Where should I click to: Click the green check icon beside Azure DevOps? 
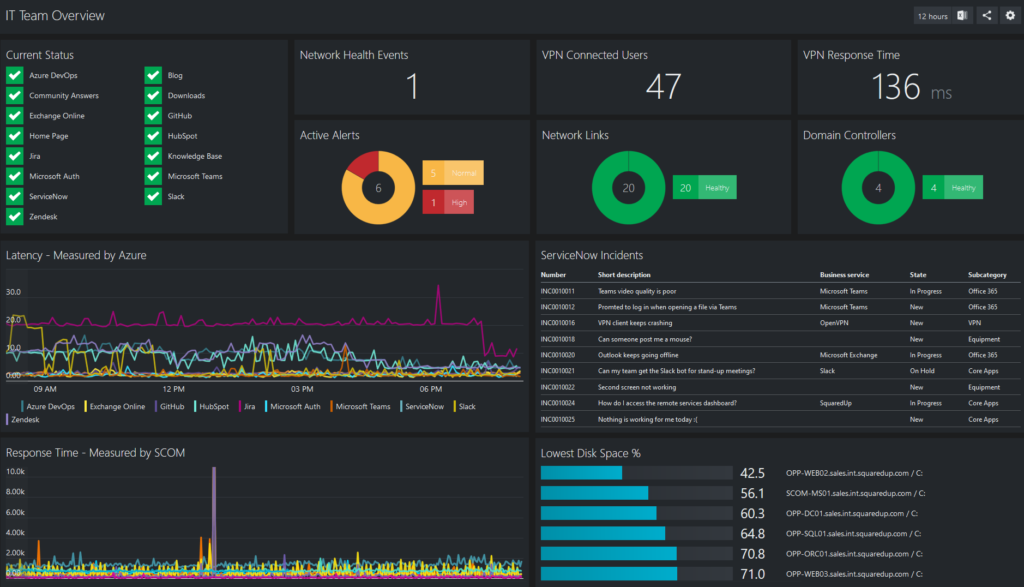tap(14, 75)
